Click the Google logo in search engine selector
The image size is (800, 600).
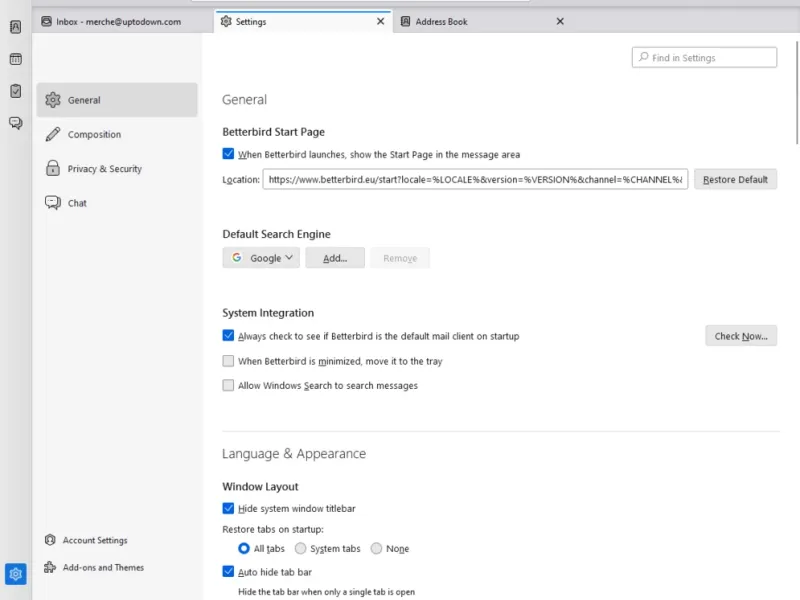pyautogui.click(x=237, y=258)
